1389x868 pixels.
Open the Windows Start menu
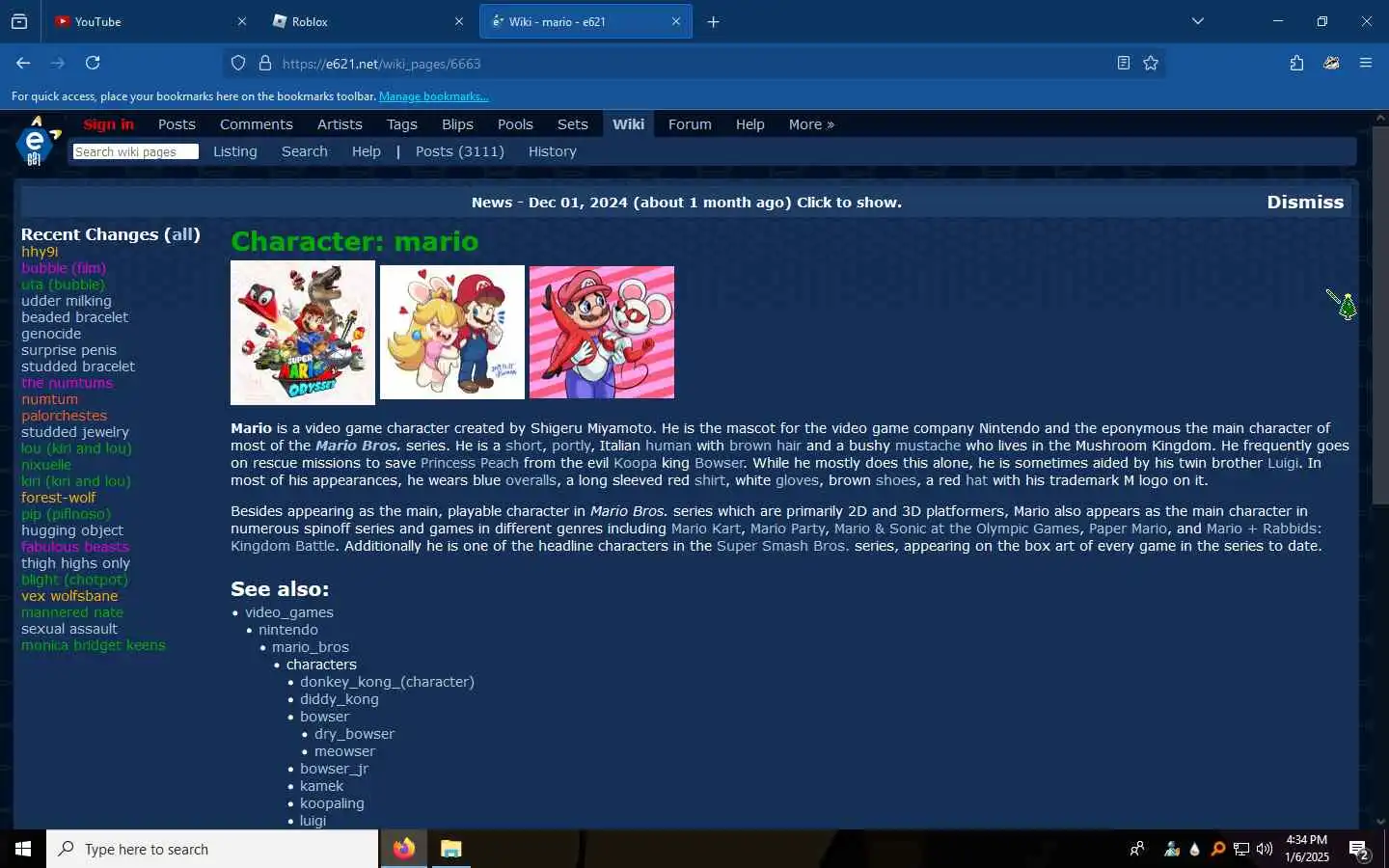coord(23,849)
